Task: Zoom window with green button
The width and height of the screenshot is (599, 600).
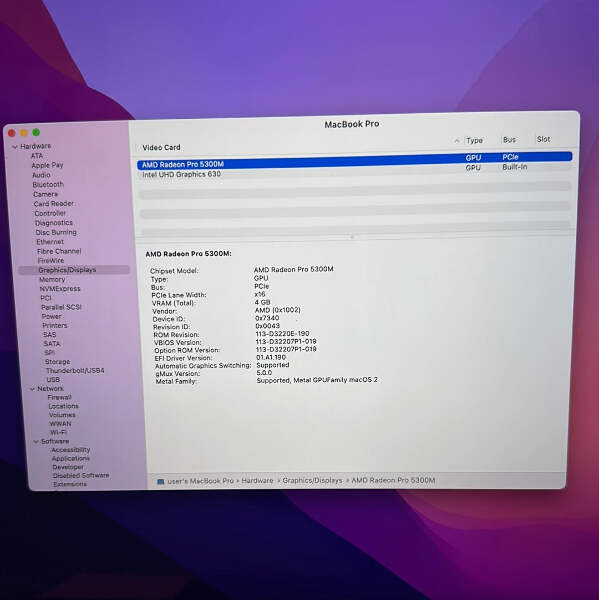Action: (36, 132)
